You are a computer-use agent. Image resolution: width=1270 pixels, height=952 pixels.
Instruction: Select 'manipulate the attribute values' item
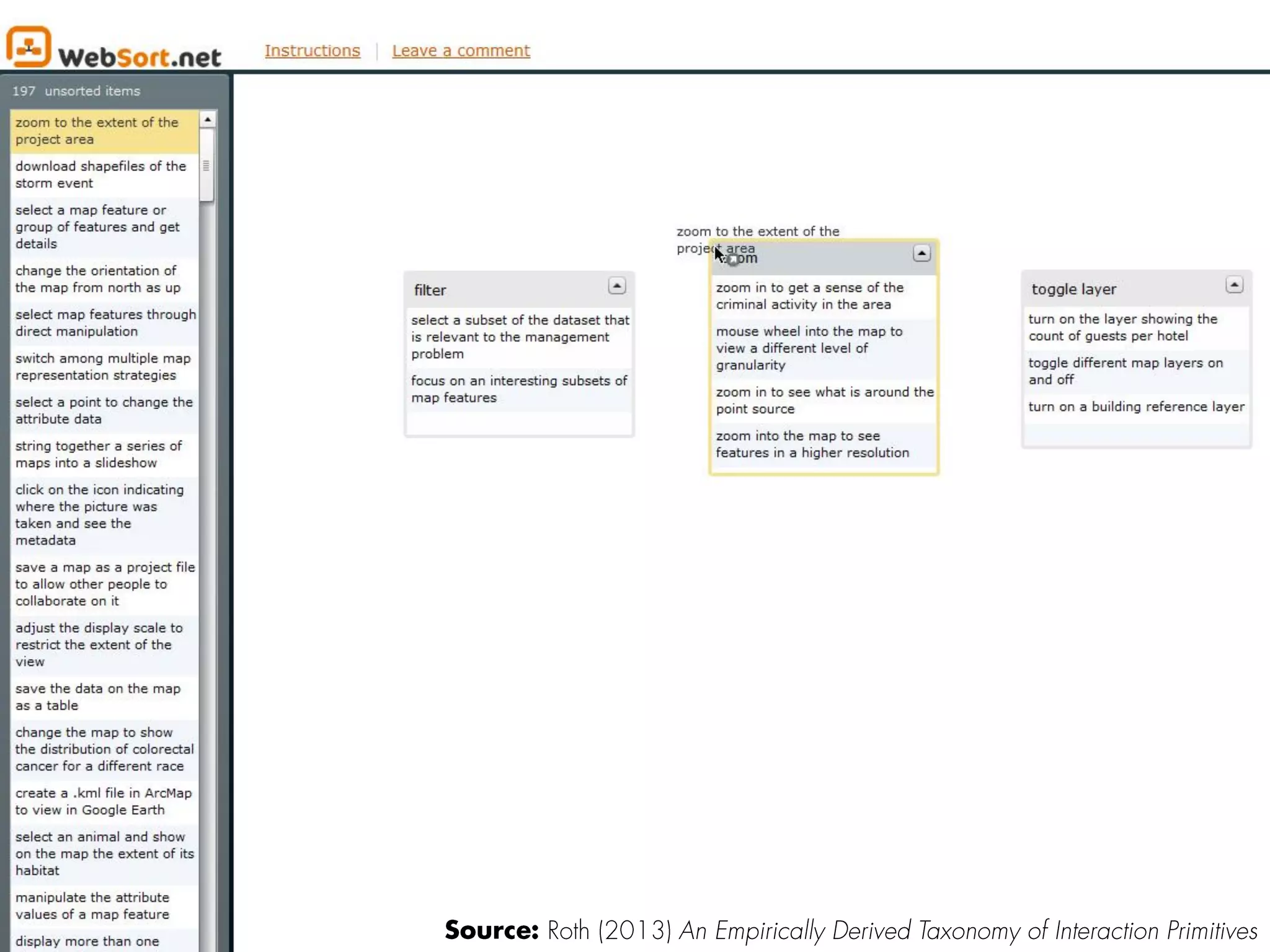(93, 906)
